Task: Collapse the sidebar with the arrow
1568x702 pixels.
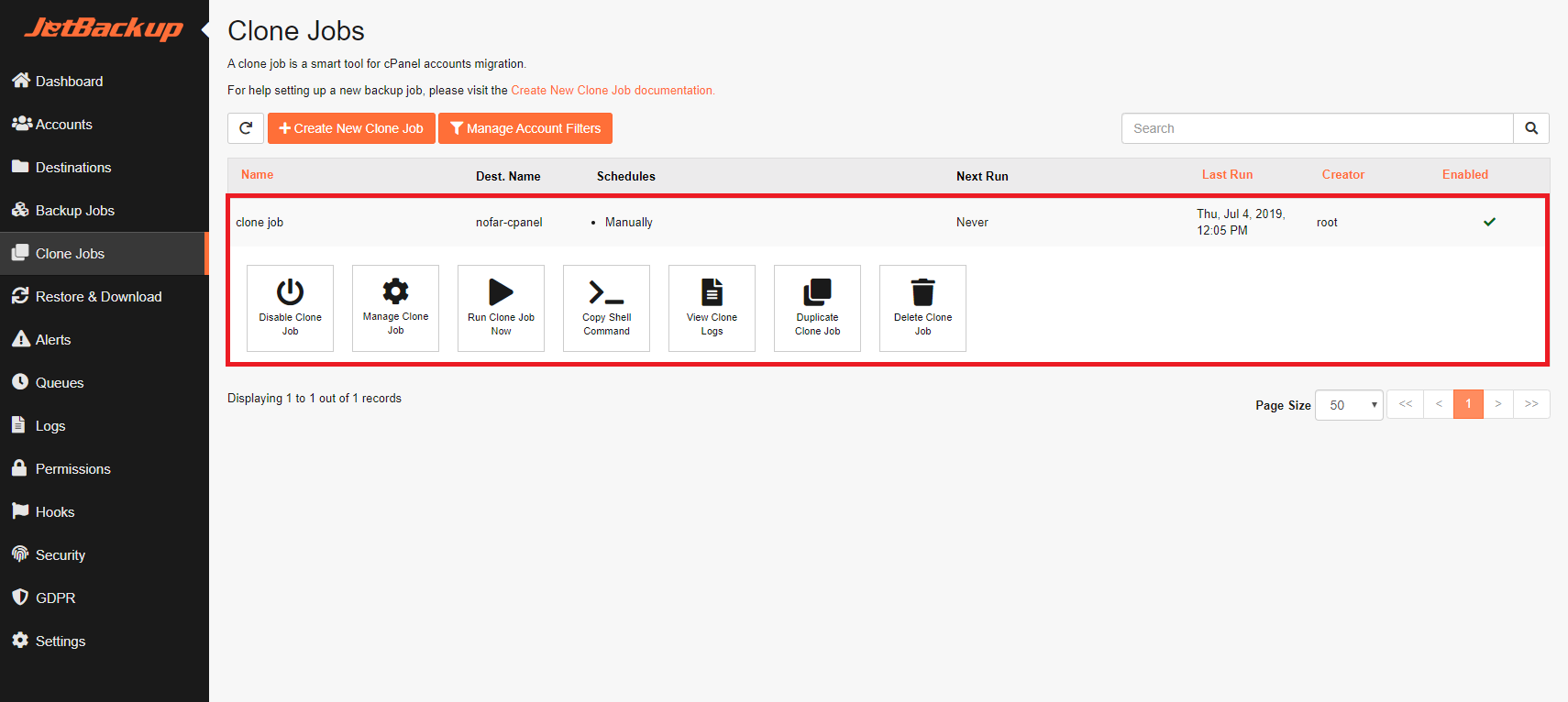Action: [205, 30]
